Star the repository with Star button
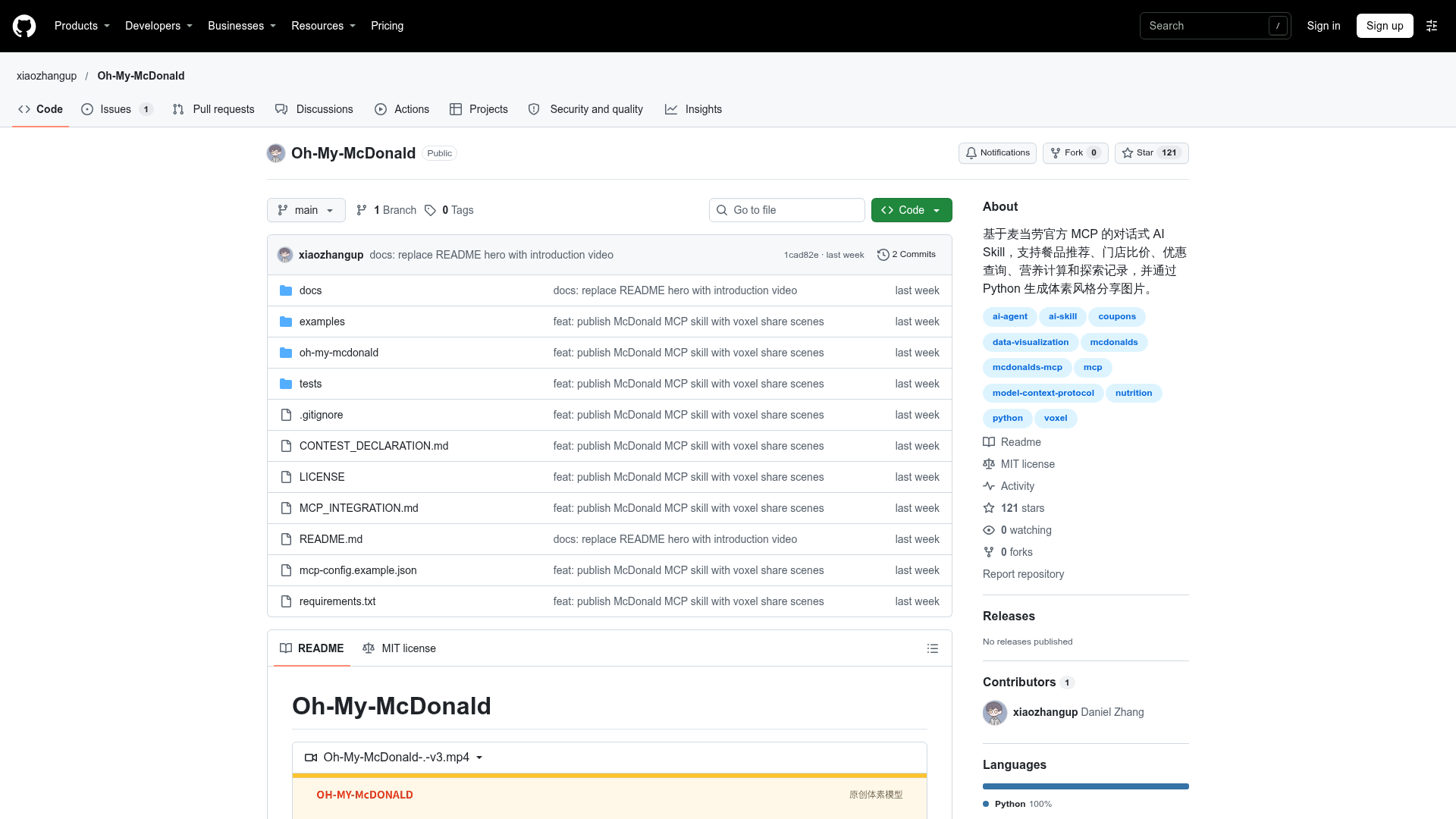 [x=1151, y=153]
